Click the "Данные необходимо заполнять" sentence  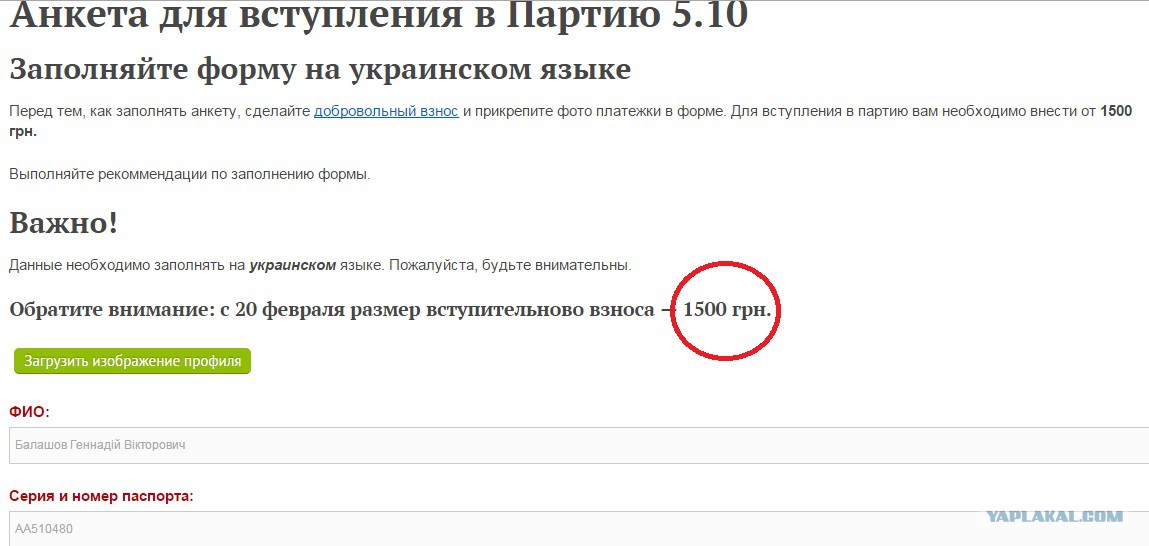coord(320,265)
